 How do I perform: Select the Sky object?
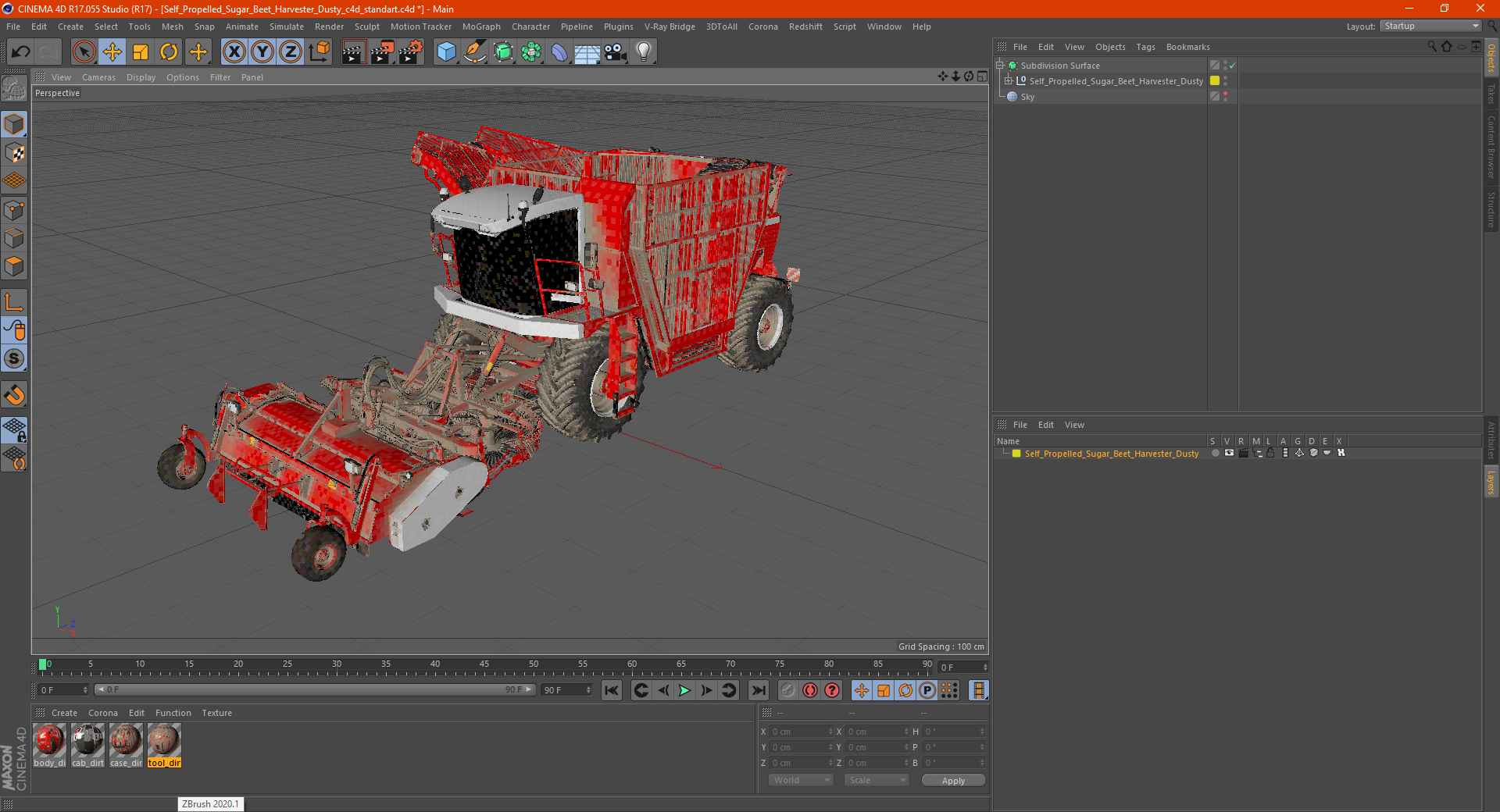coord(1027,97)
